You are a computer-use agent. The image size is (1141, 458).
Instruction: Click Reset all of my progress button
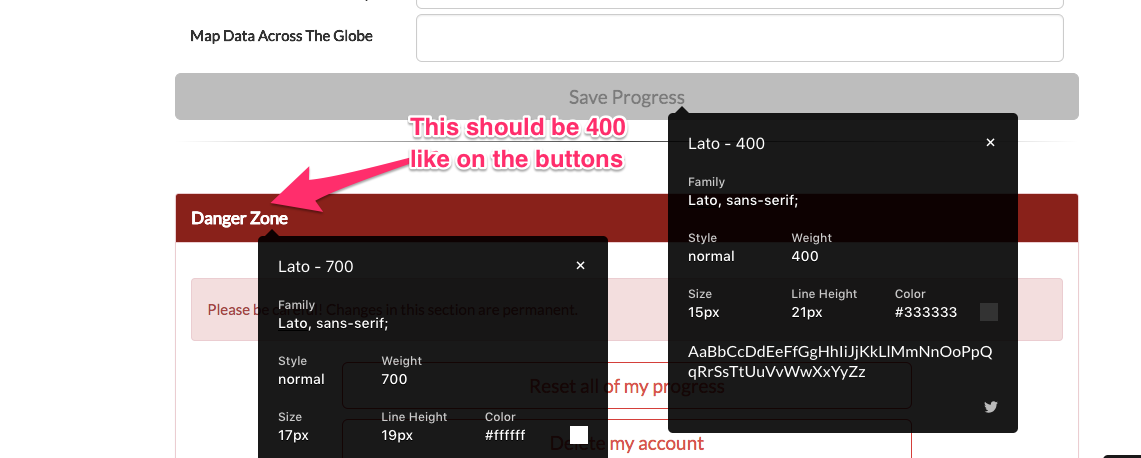tap(627, 386)
